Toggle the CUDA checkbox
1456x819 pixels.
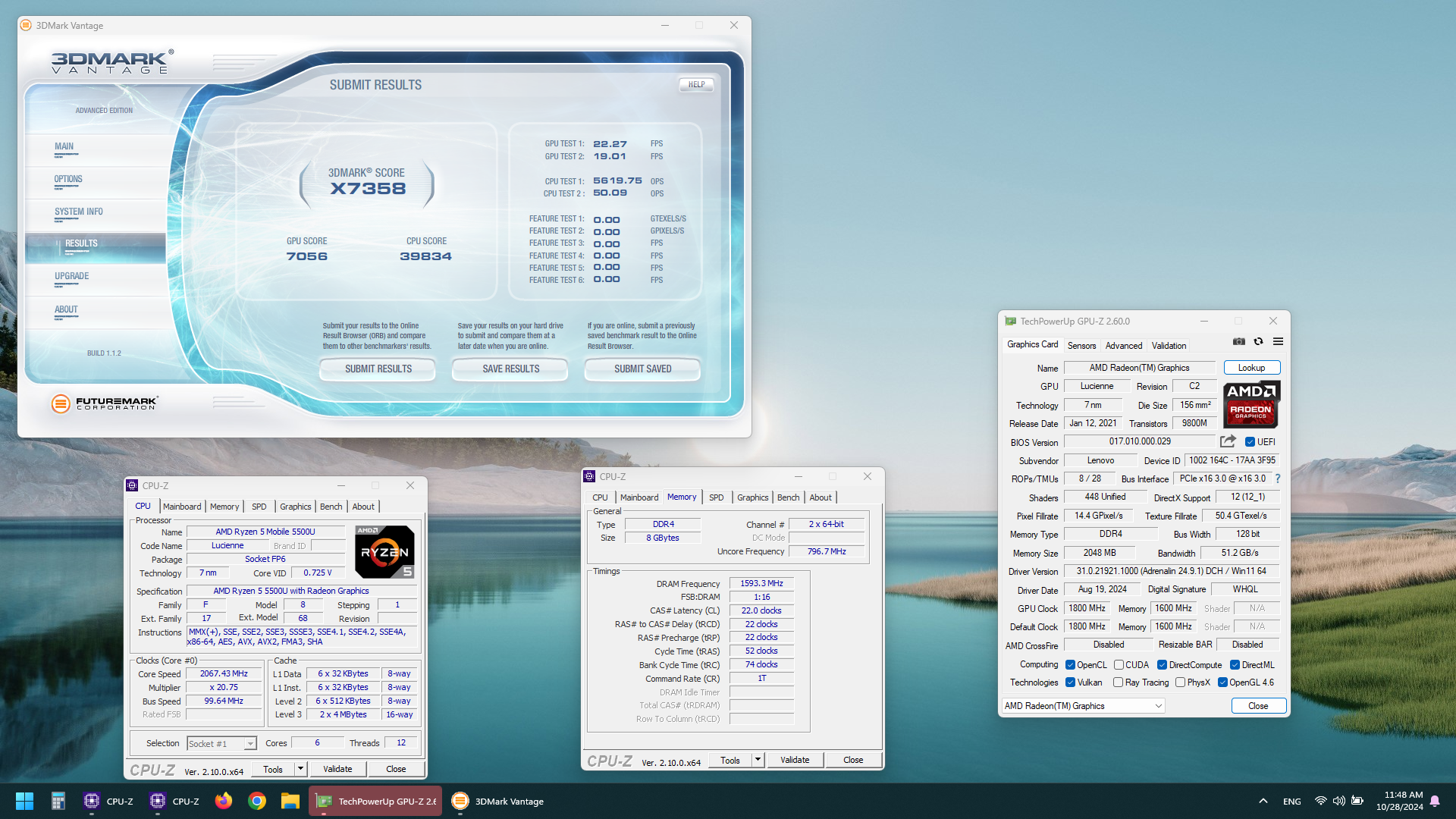pos(1119,665)
